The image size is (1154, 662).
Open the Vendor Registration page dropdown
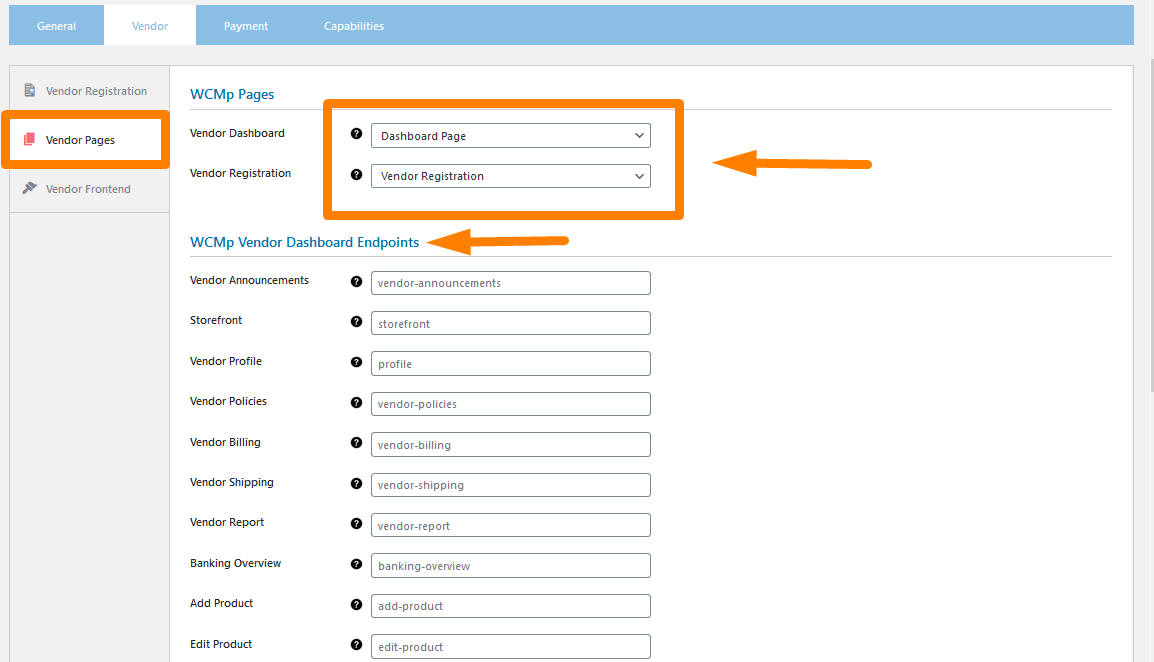tap(511, 176)
